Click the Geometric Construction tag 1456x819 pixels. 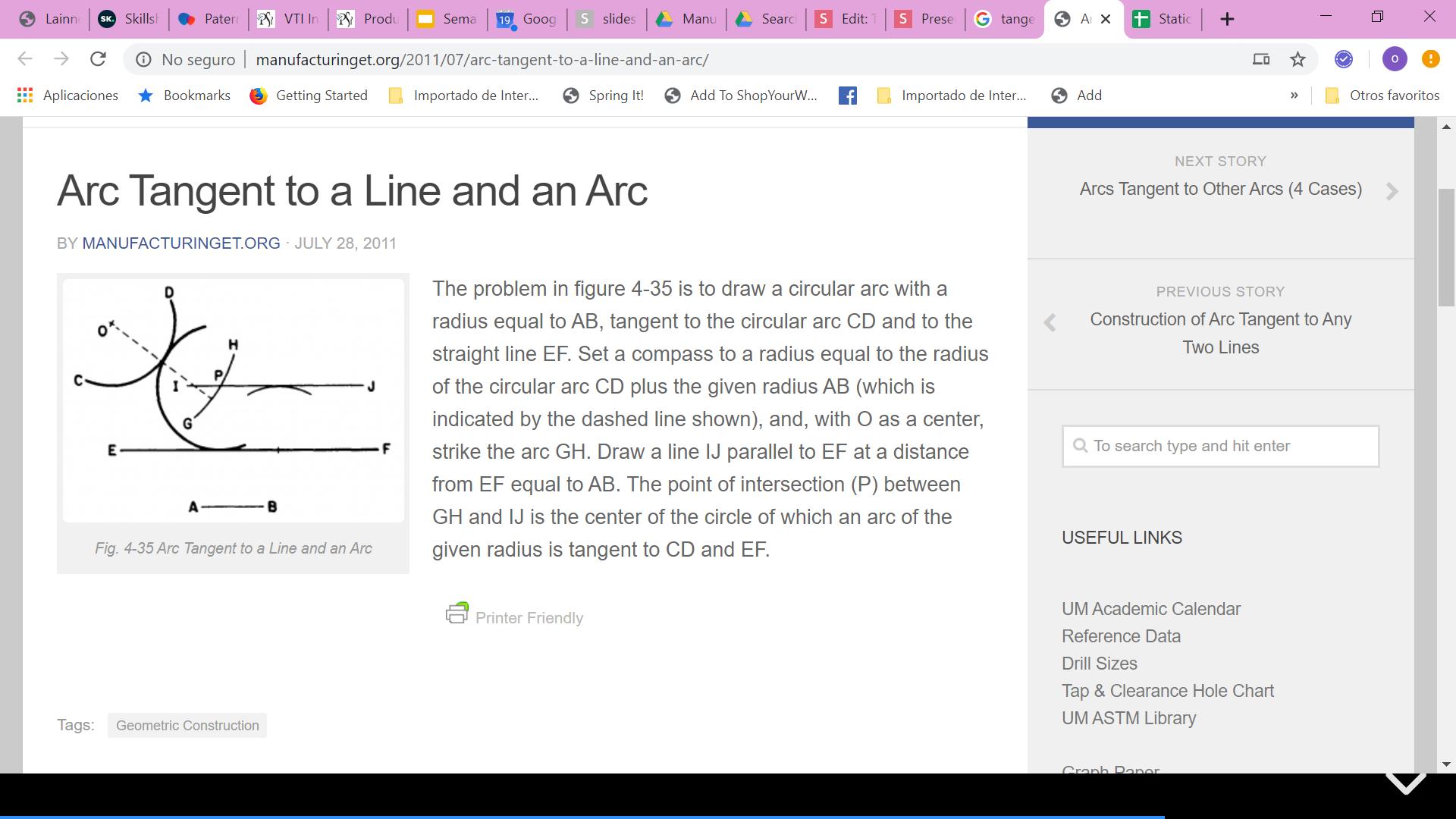(x=187, y=726)
